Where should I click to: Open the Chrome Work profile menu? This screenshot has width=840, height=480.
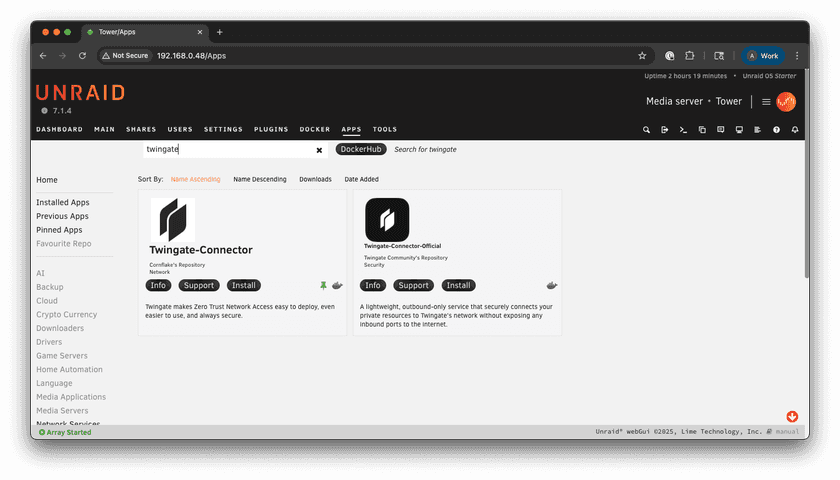[762, 56]
